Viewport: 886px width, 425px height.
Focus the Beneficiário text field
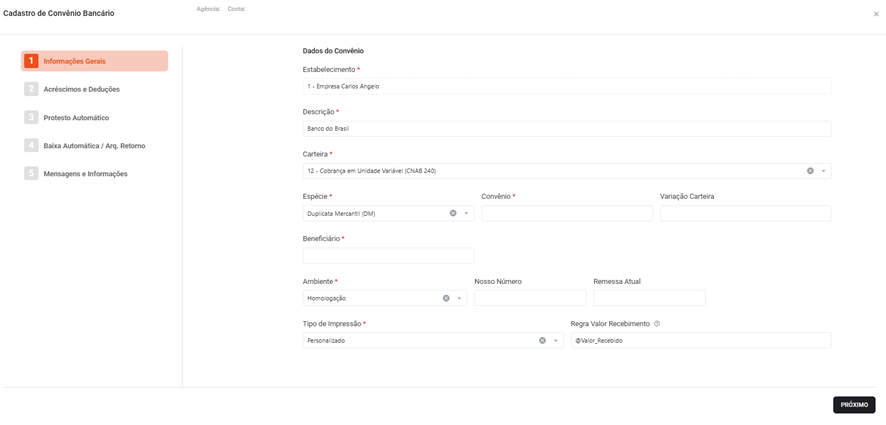tap(388, 256)
